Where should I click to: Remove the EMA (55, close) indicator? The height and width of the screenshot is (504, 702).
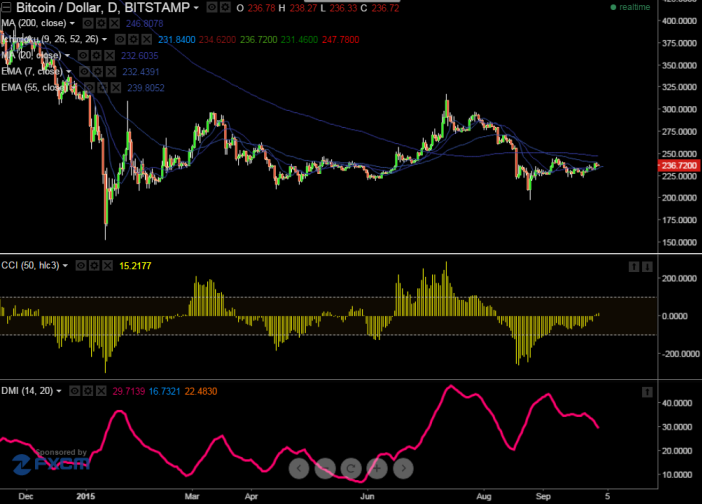click(x=116, y=88)
